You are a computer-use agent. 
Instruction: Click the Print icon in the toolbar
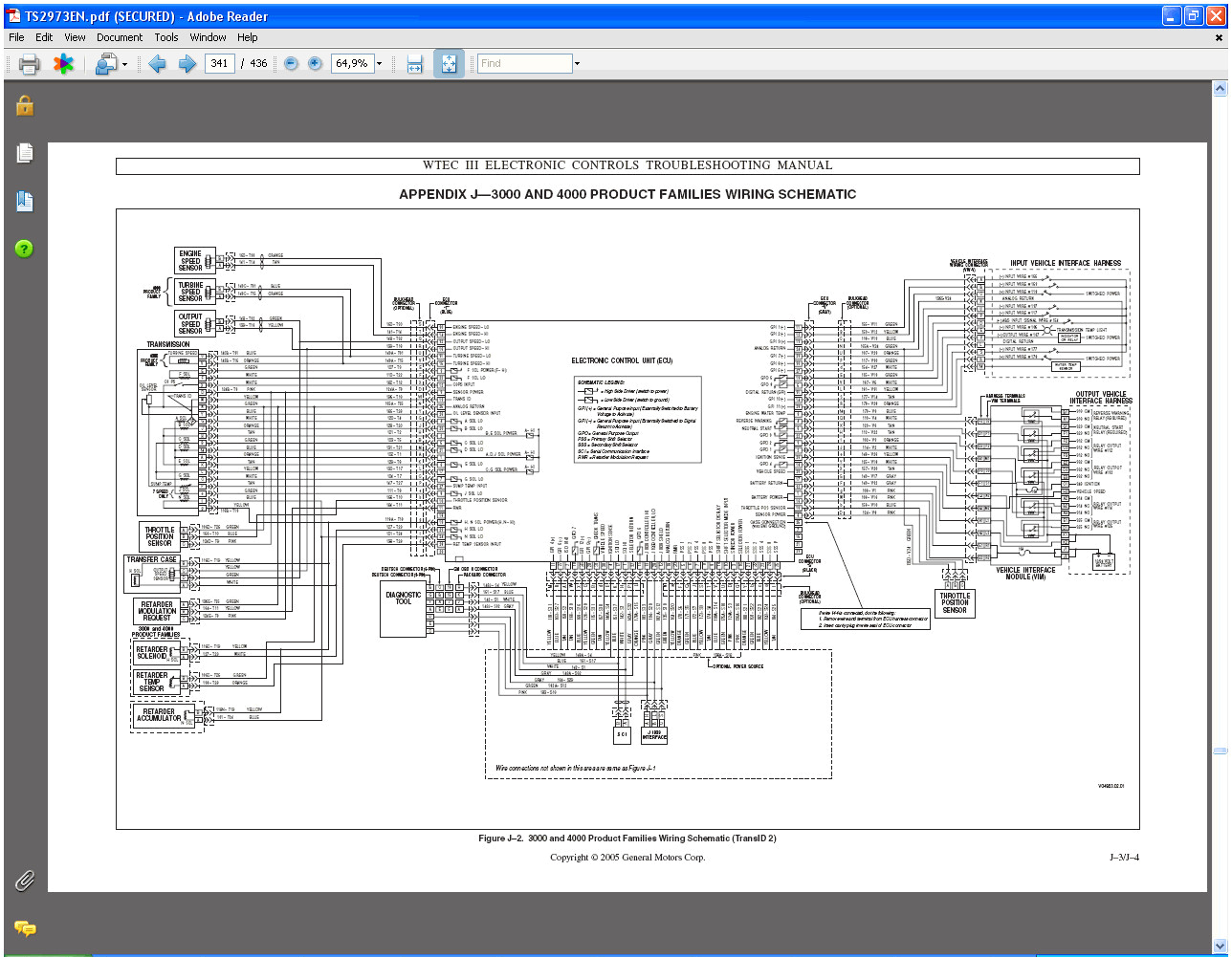point(28,63)
